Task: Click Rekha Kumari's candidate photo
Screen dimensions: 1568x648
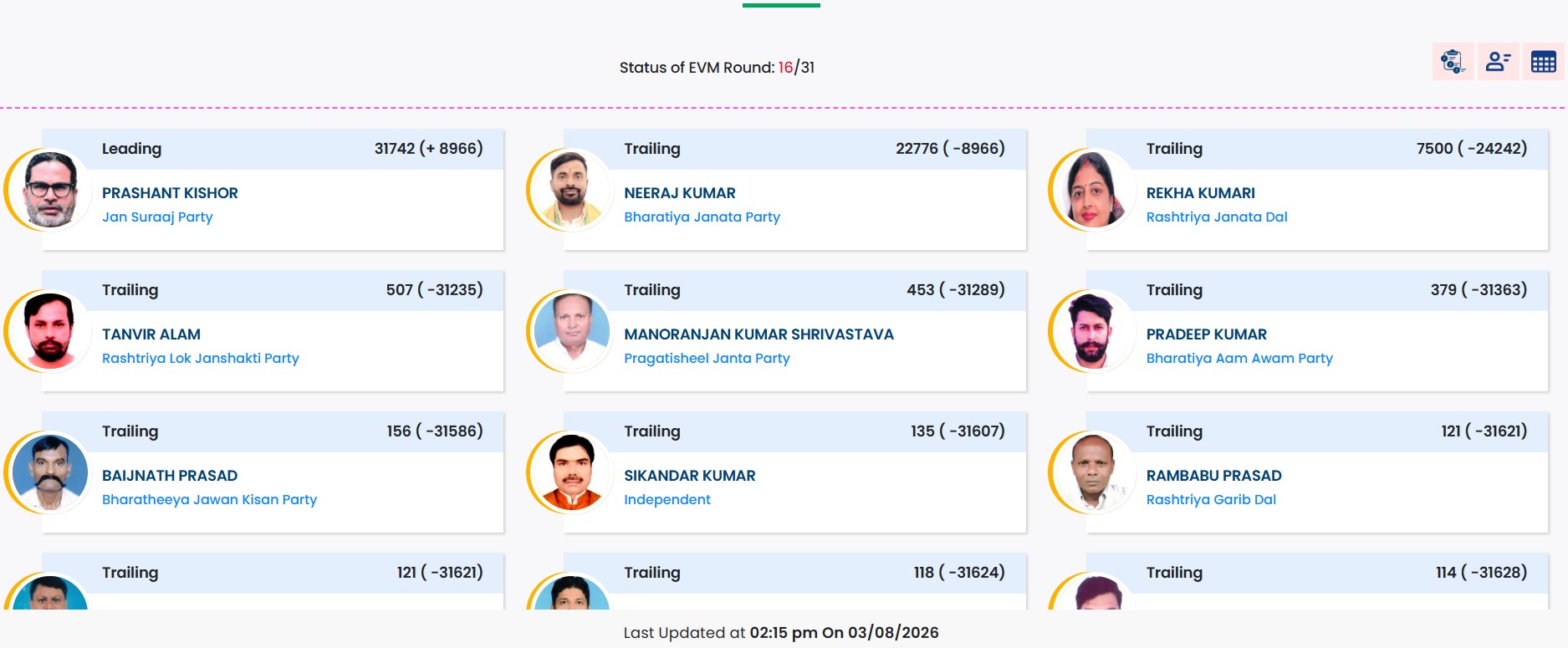Action: point(1092,190)
